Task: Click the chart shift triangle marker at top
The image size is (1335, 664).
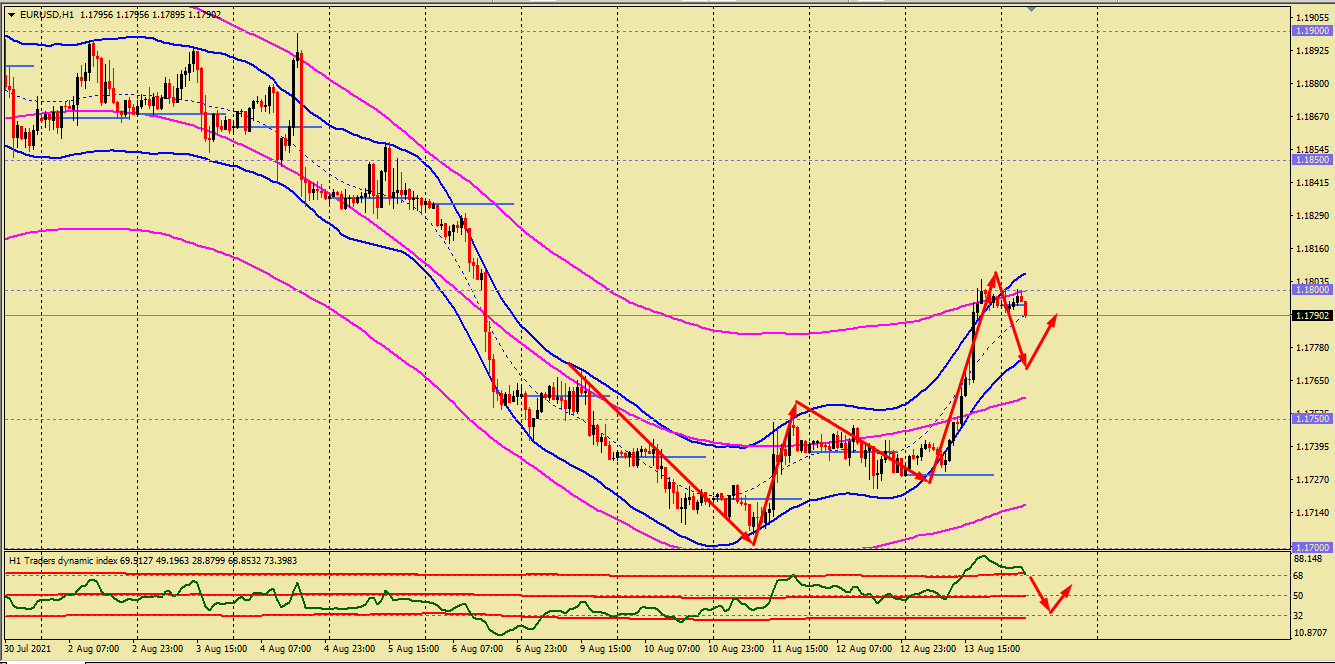Action: pyautogui.click(x=1031, y=9)
